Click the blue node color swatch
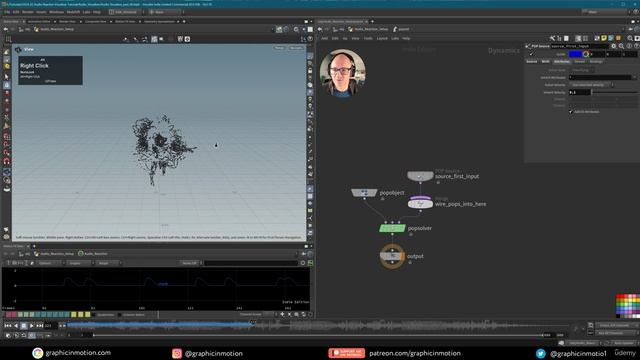640x360 pixels. (x=575, y=54)
